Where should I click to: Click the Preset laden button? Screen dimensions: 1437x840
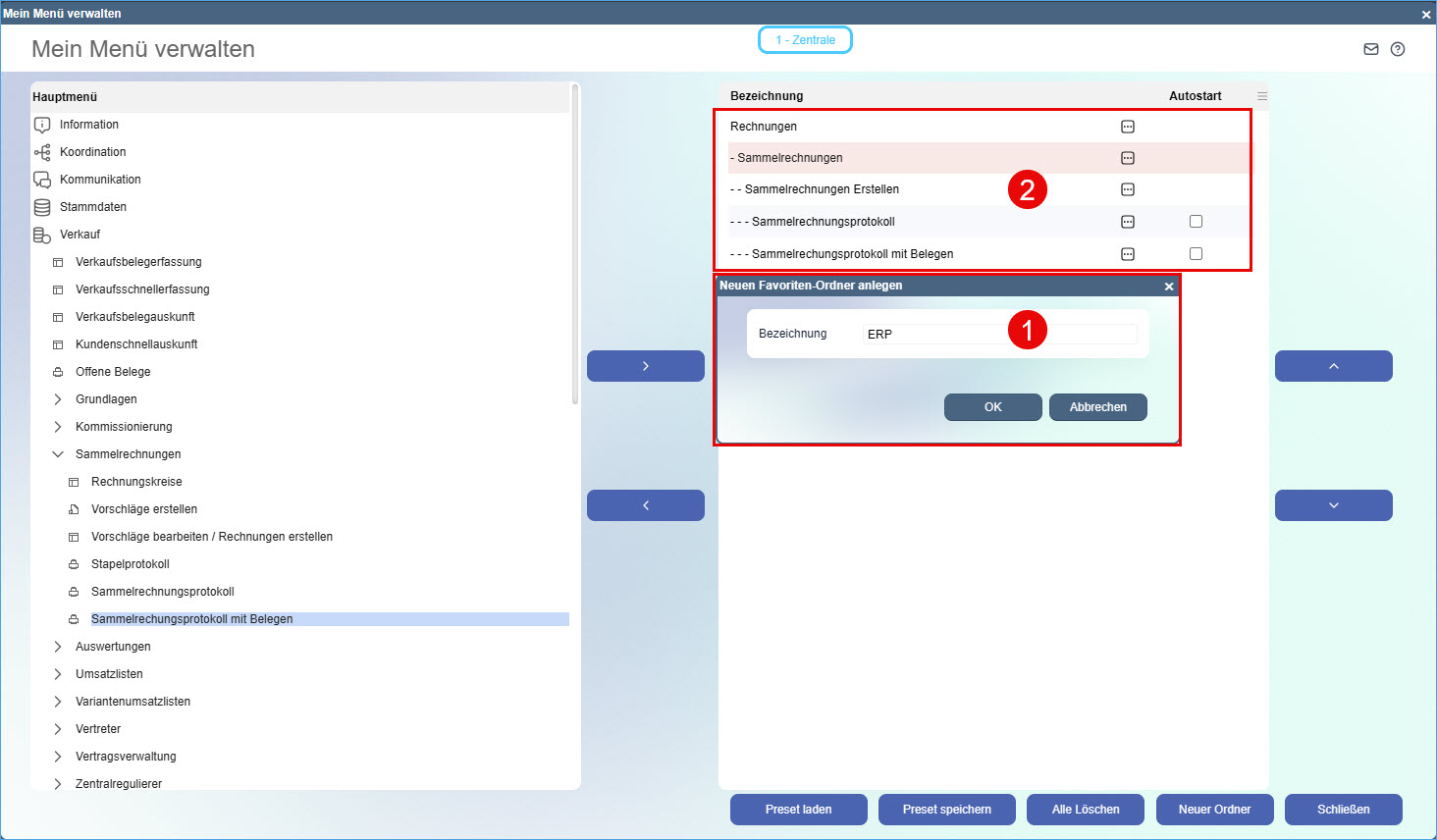pyautogui.click(x=799, y=810)
